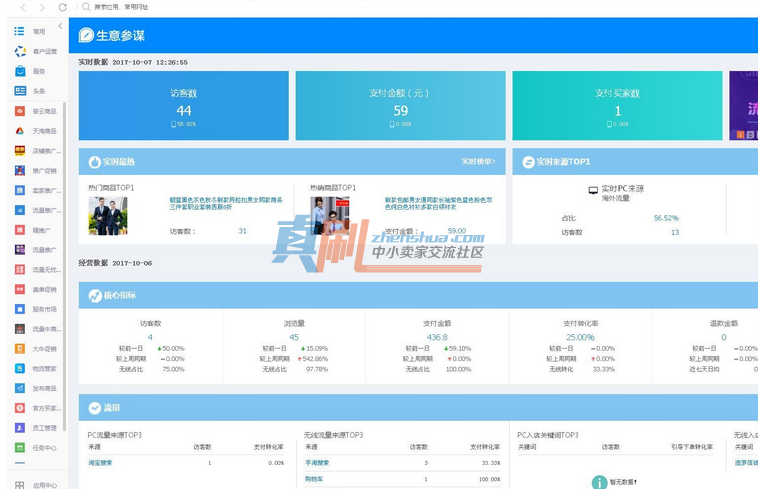The image size is (758, 489).
Task: Open the 任务中心 green icon
Action: click(20, 447)
